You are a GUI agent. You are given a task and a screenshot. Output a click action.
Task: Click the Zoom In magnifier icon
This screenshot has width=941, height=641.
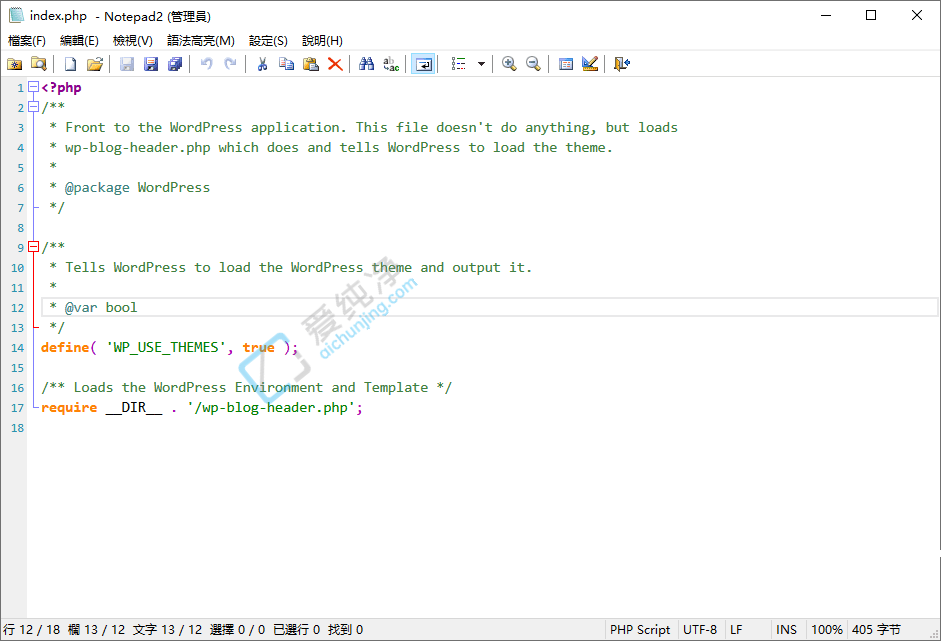[x=509, y=64]
